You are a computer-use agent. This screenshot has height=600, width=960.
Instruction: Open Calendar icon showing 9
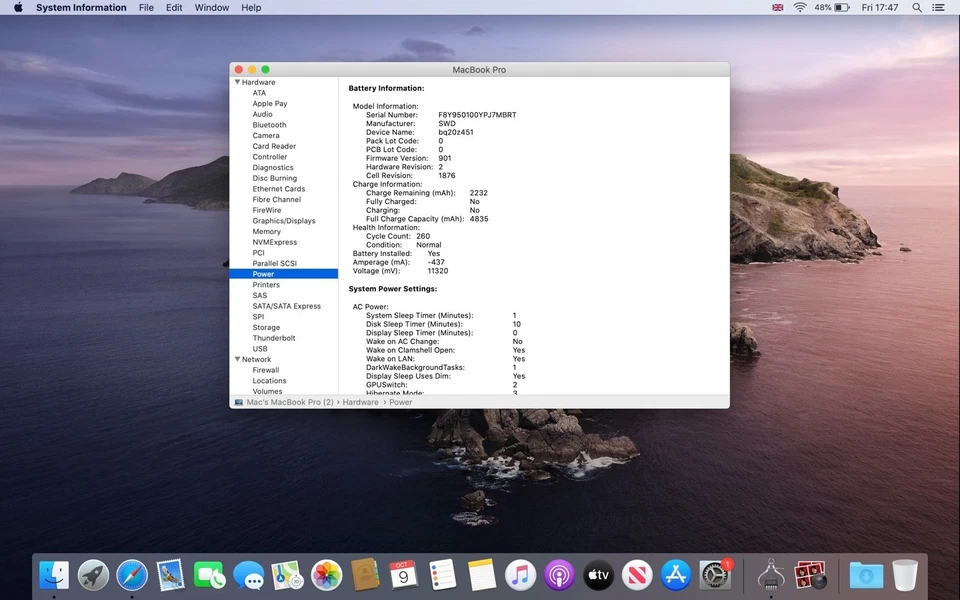coord(403,576)
